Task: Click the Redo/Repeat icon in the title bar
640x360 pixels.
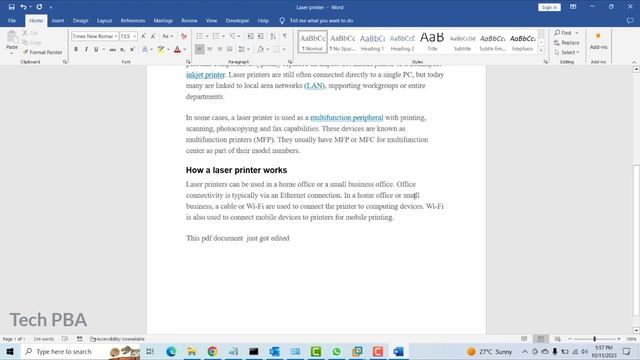Action: coord(39,7)
